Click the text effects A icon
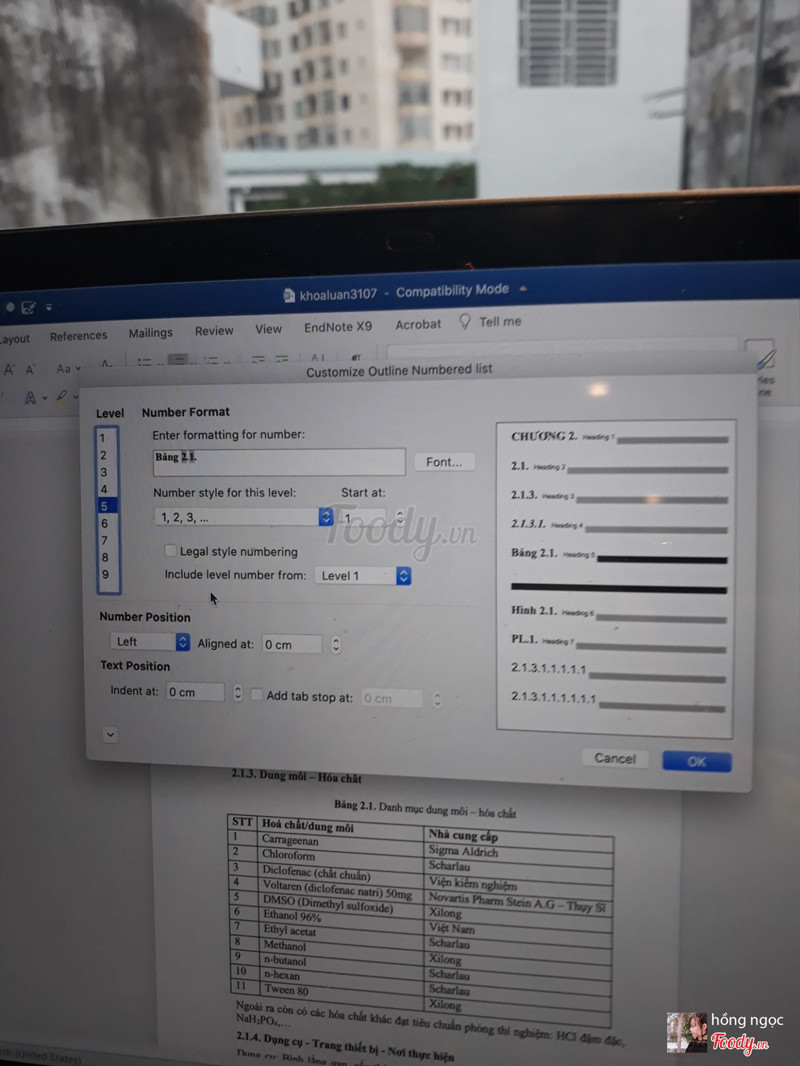Viewport: 800px width, 1066px height. [x=31, y=398]
